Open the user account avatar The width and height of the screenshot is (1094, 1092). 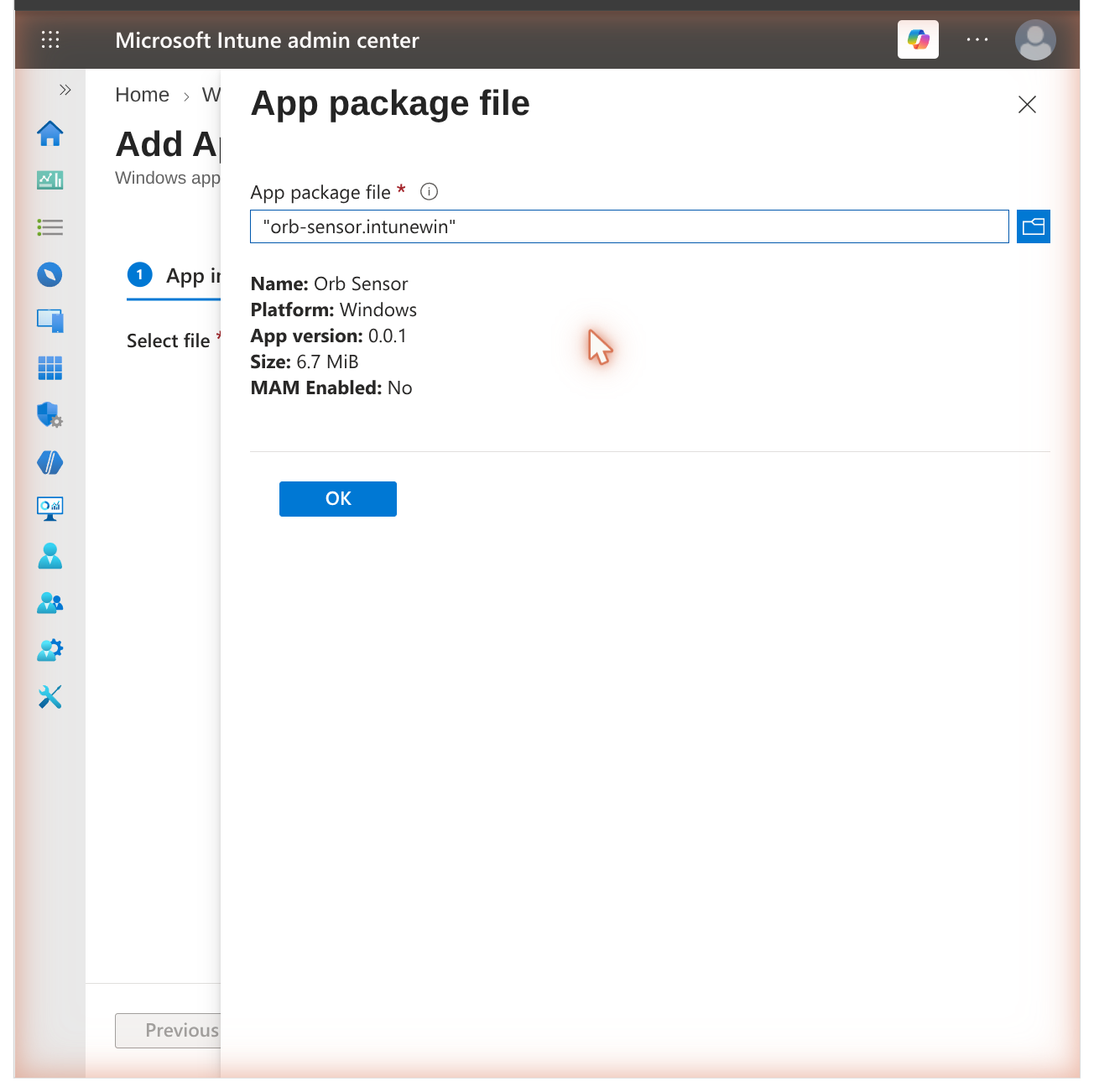(1035, 39)
